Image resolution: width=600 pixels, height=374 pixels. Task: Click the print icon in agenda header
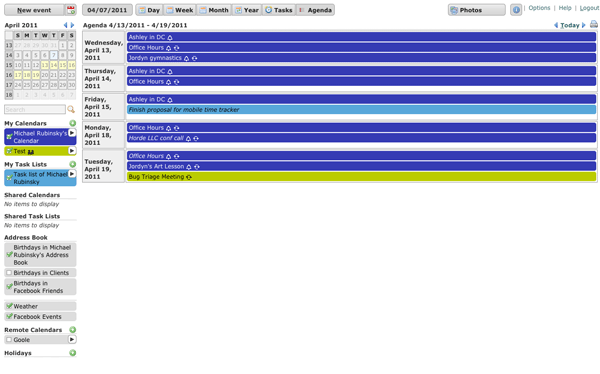coord(593,24)
